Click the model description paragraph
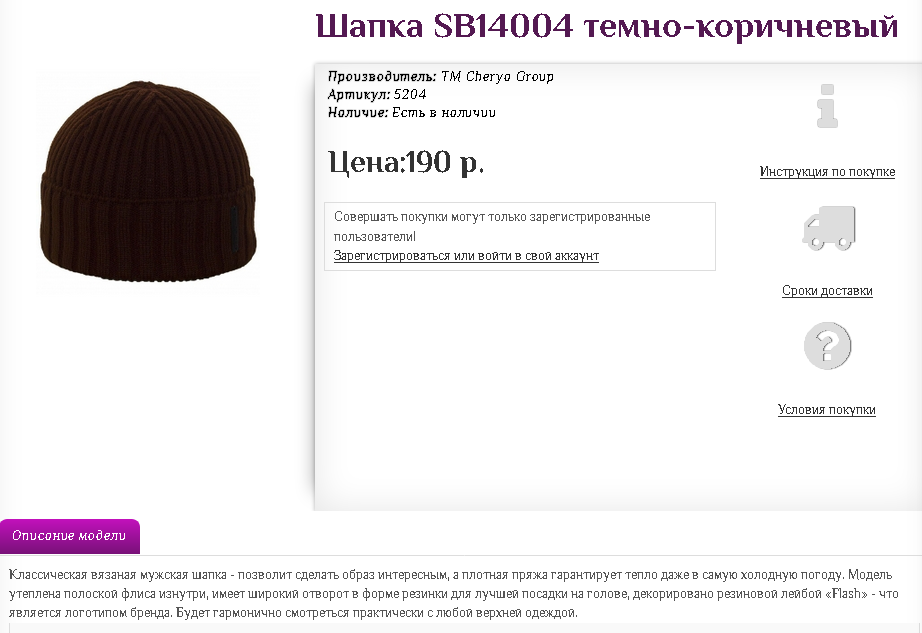Viewport: 922px width, 633px height. coord(454,594)
